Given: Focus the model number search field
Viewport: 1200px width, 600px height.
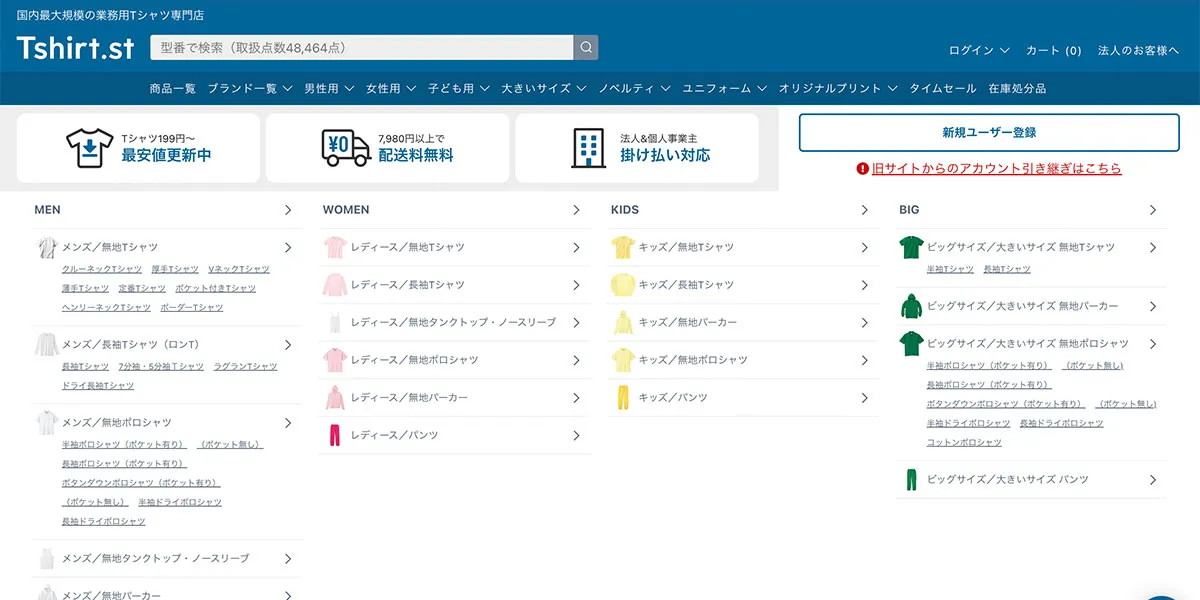Looking at the screenshot, I should 362,47.
